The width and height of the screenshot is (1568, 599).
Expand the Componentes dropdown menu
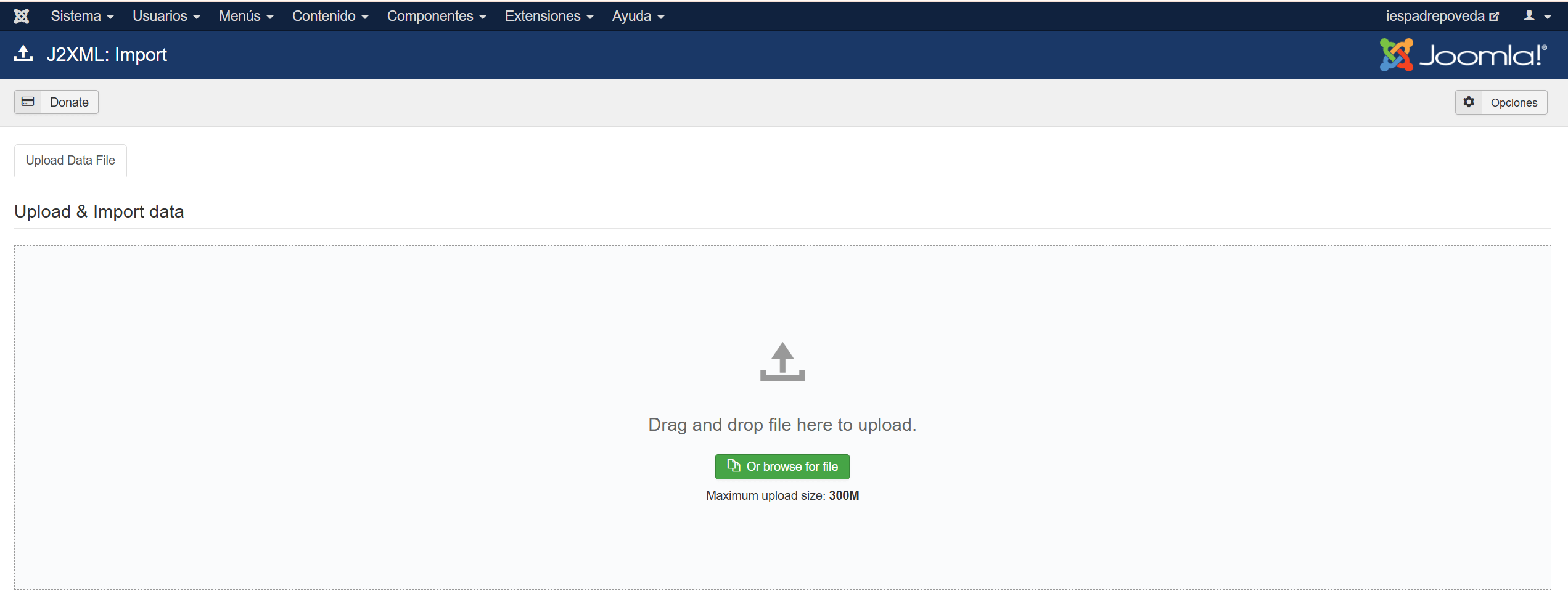[436, 17]
